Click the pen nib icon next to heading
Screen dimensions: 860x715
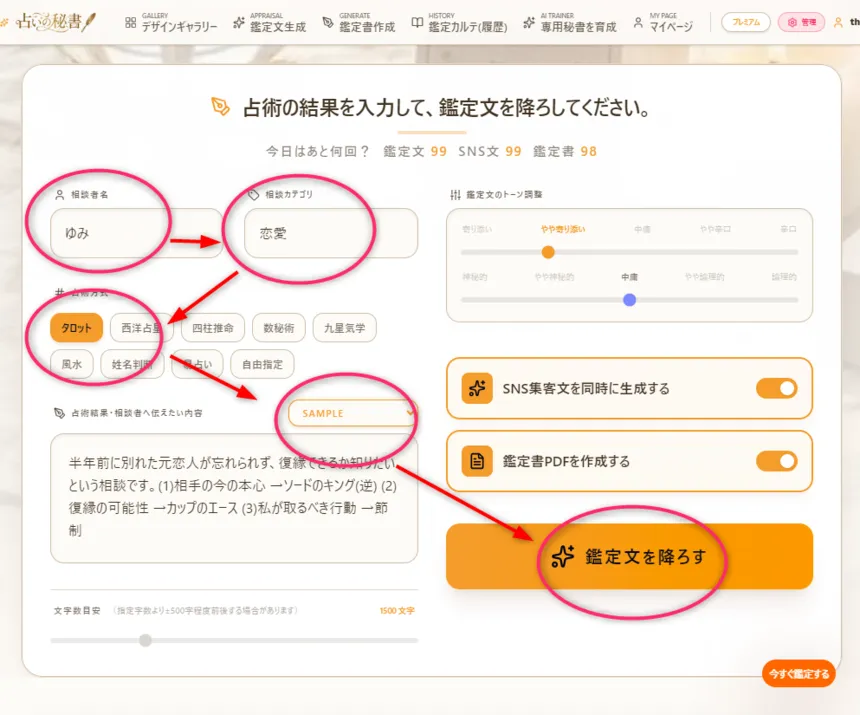(220, 106)
